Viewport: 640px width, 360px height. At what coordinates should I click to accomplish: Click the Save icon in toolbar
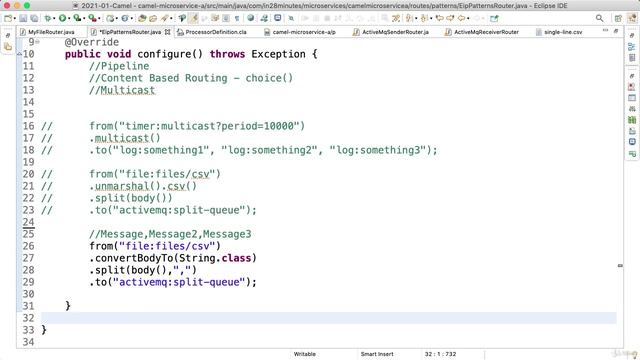23,18
